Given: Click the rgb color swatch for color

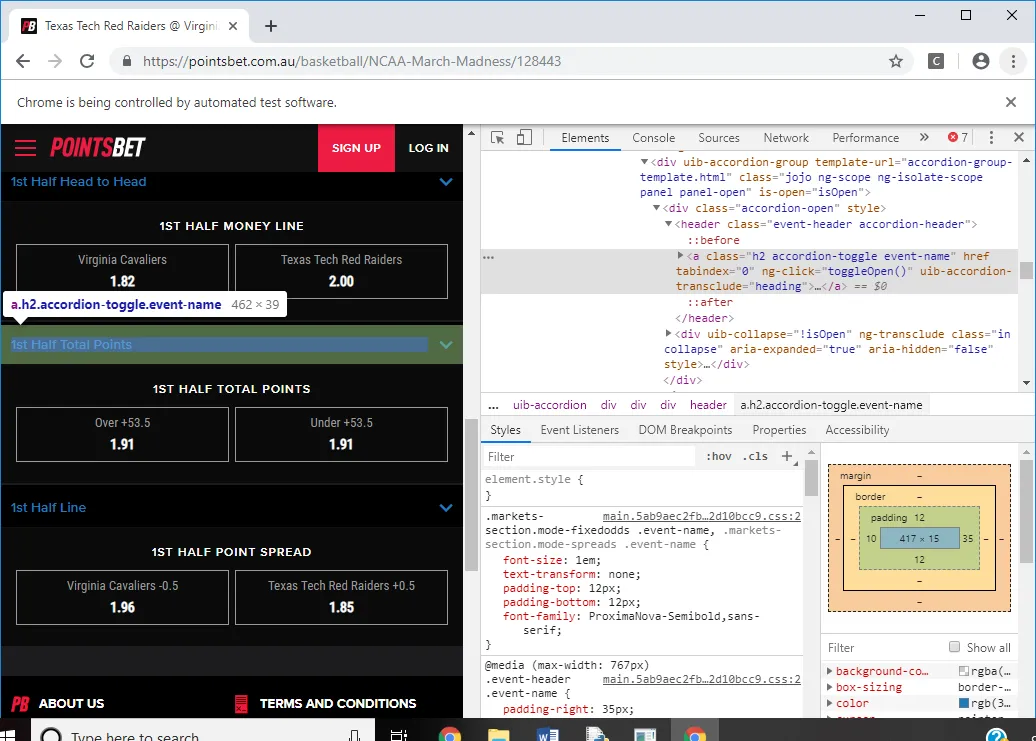Looking at the screenshot, I should click(x=963, y=703).
